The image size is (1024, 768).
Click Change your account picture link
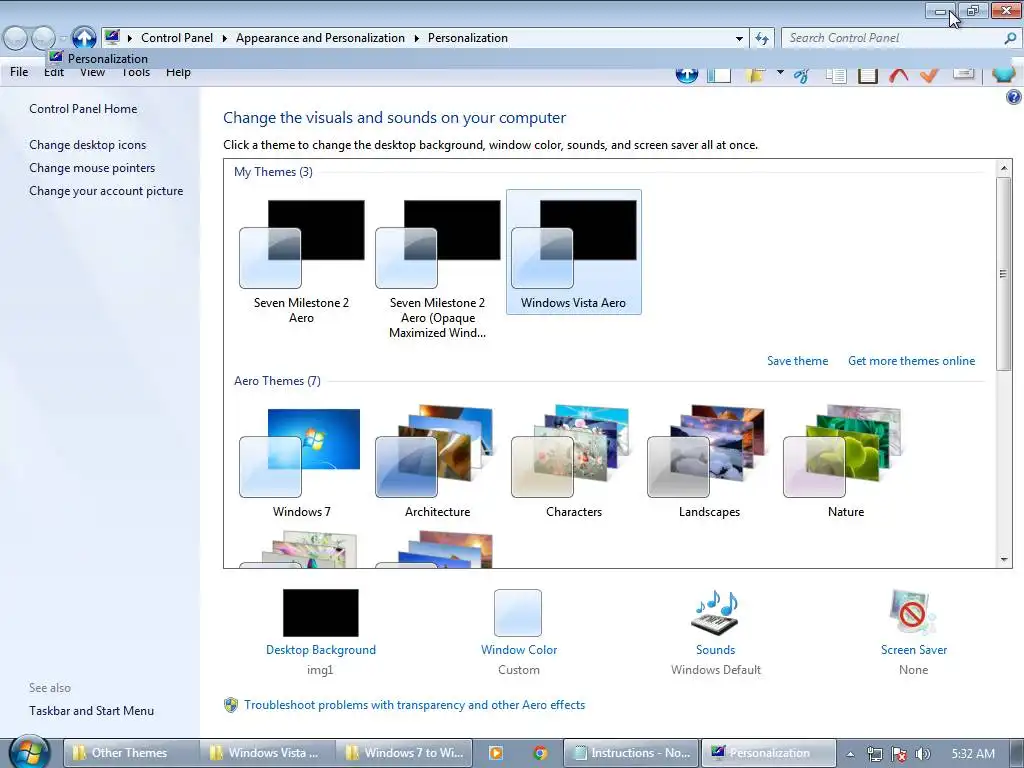[x=106, y=191]
